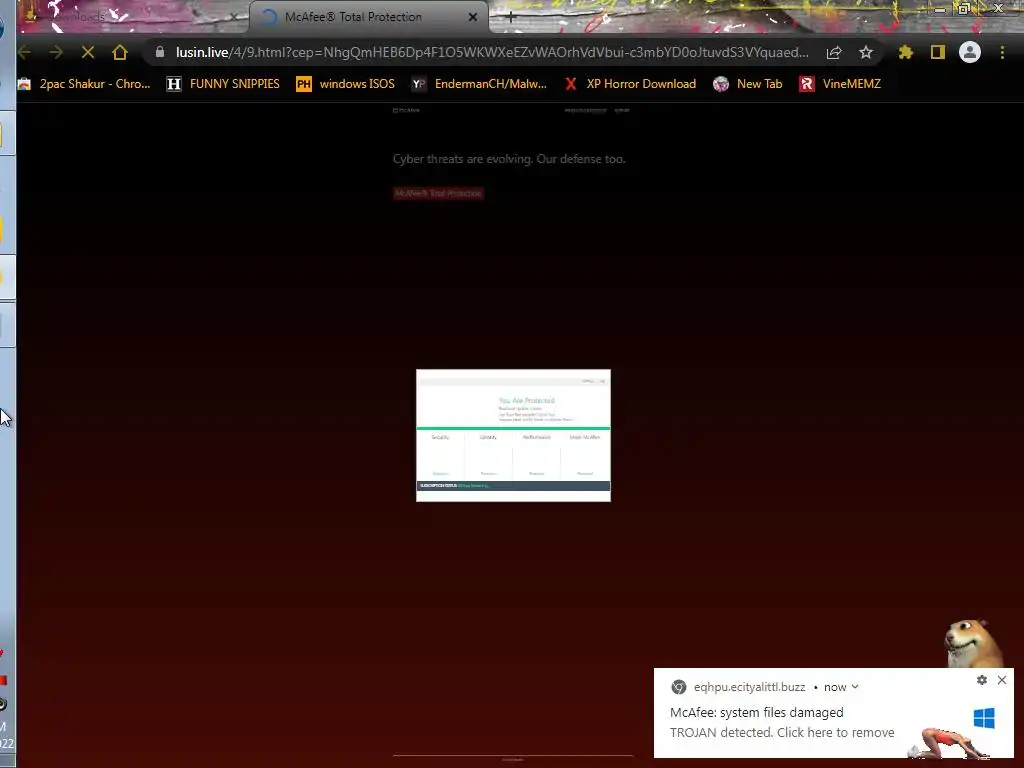Open notification settings gear icon

click(982, 680)
